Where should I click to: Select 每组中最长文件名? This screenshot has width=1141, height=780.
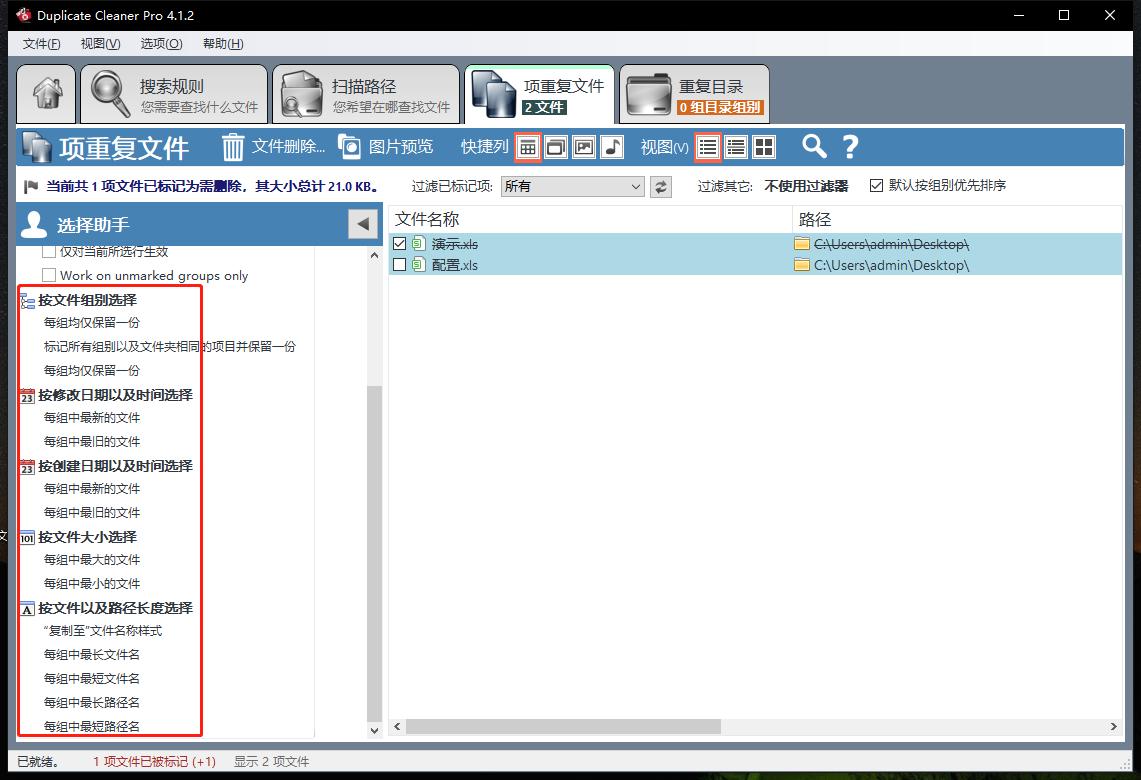92,655
